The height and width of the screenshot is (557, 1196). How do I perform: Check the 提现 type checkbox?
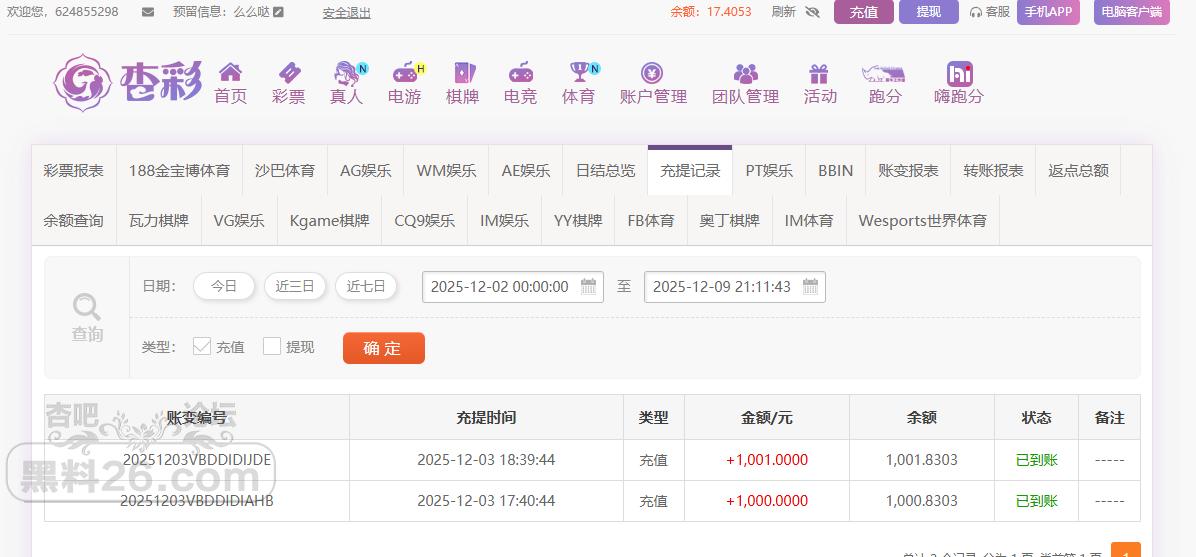(272, 346)
